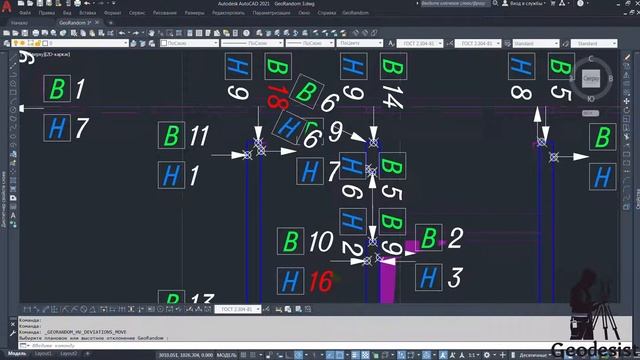Click the Autodesk App Store cart icon

click(x=553, y=3)
